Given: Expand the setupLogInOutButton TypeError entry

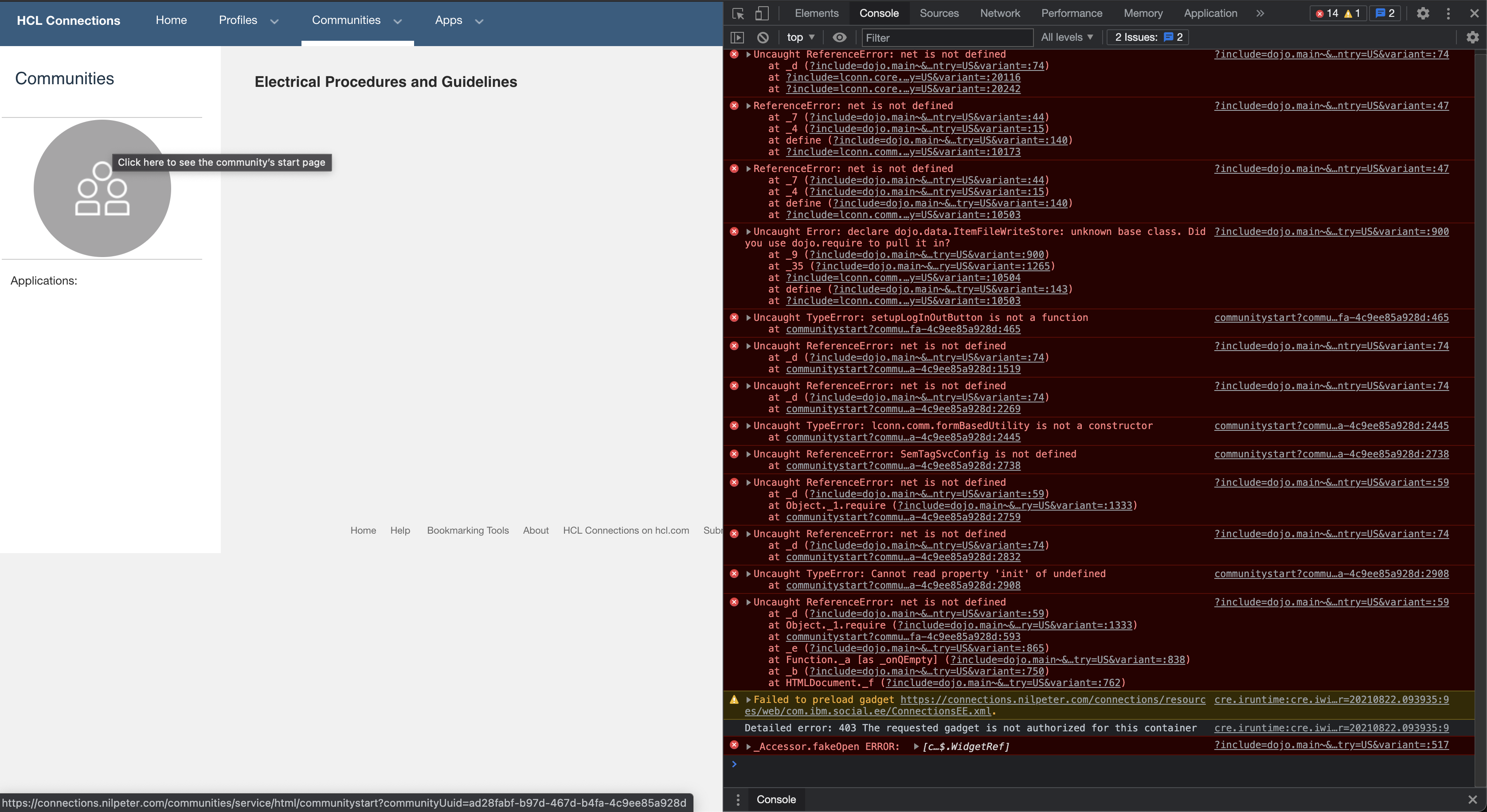Looking at the screenshot, I should tap(749, 318).
